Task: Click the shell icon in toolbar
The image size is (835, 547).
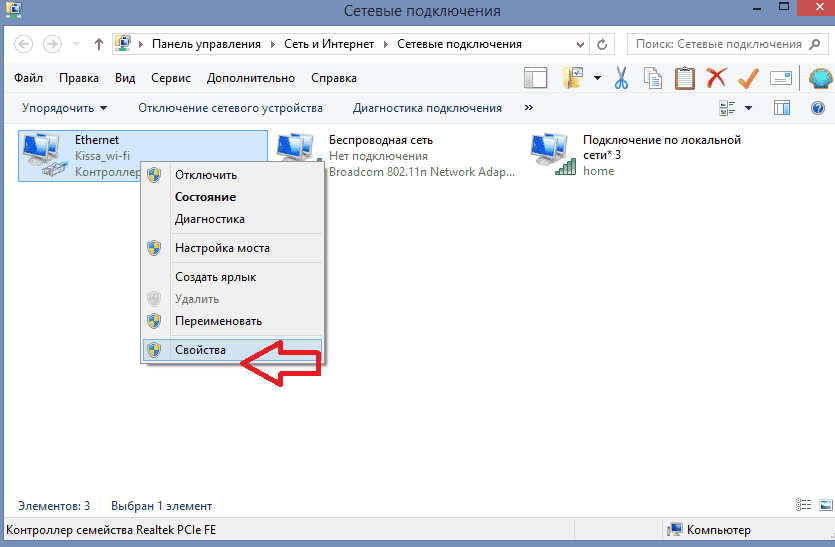Action: click(x=821, y=78)
